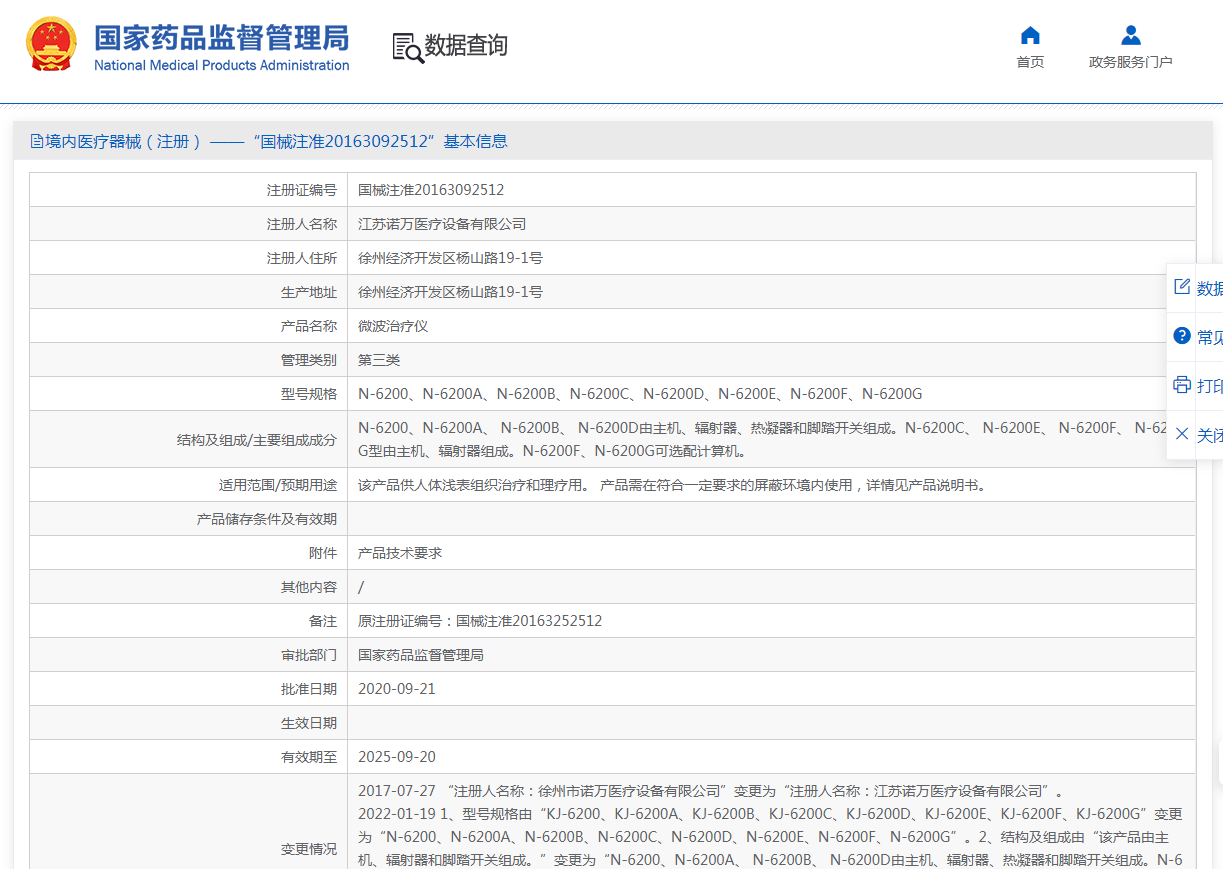Click the registration number 国械注准20163092512 cell

click(x=771, y=190)
